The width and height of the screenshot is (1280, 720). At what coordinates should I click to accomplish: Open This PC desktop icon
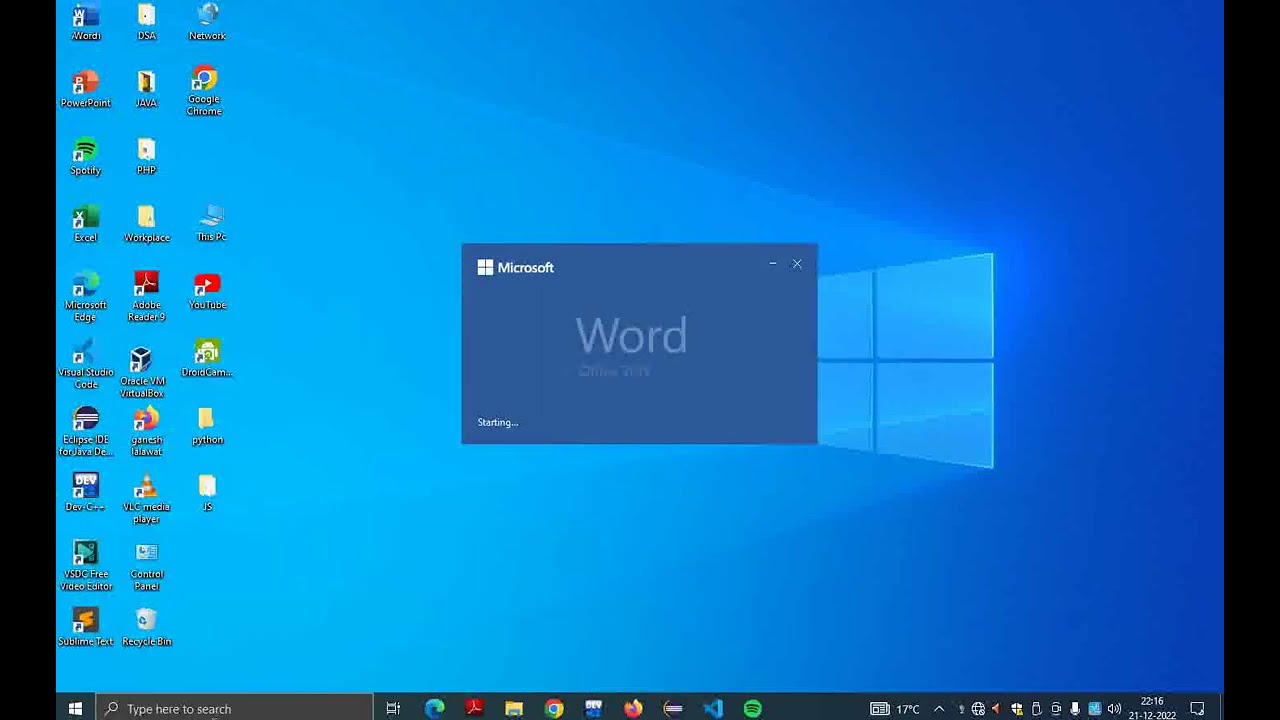(x=211, y=223)
